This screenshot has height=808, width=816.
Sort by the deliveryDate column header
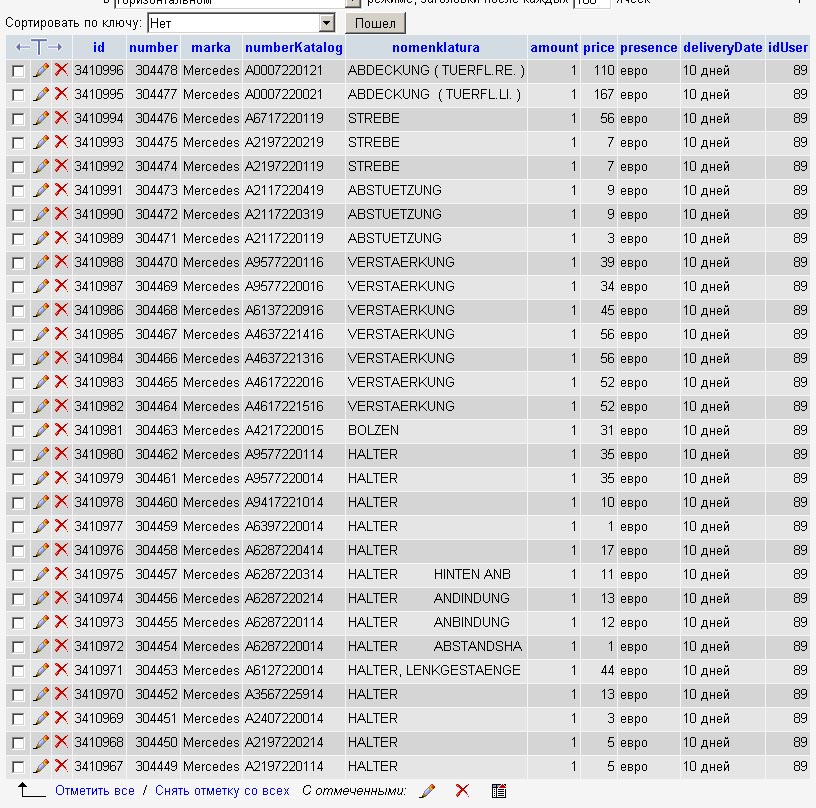point(722,47)
